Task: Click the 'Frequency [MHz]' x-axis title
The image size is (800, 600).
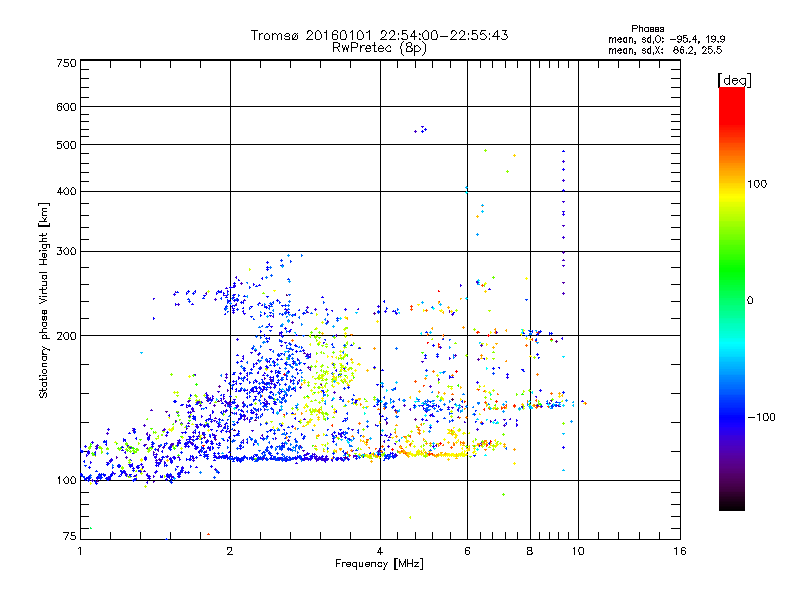Action: point(379,564)
